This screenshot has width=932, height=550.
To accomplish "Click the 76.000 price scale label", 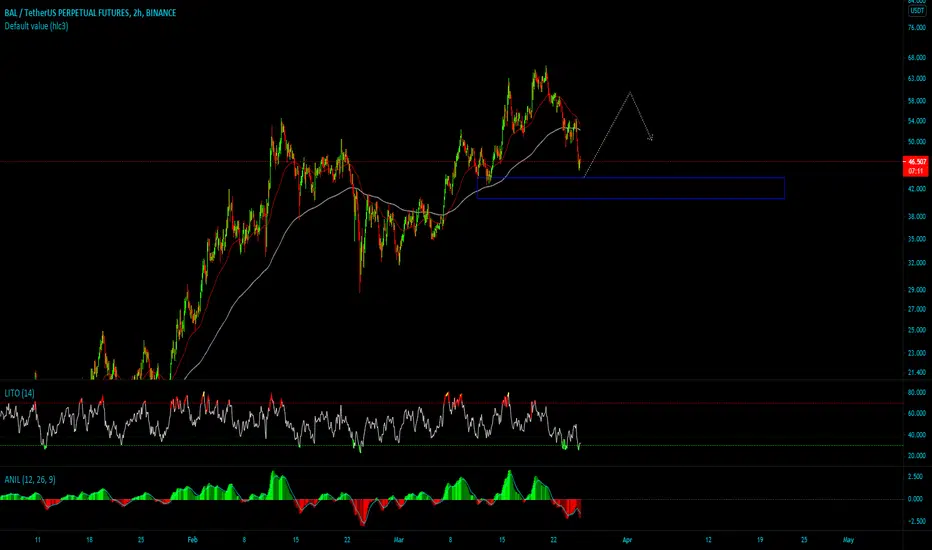I will pos(917,28).
